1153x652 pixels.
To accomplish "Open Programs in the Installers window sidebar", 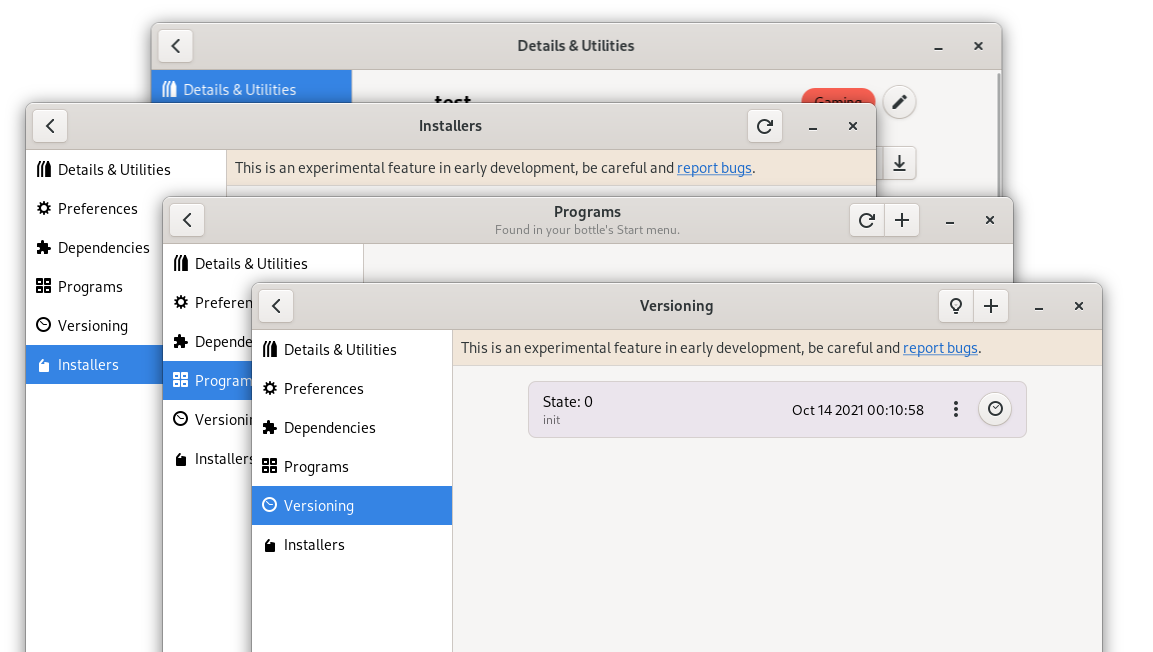I will coord(90,287).
